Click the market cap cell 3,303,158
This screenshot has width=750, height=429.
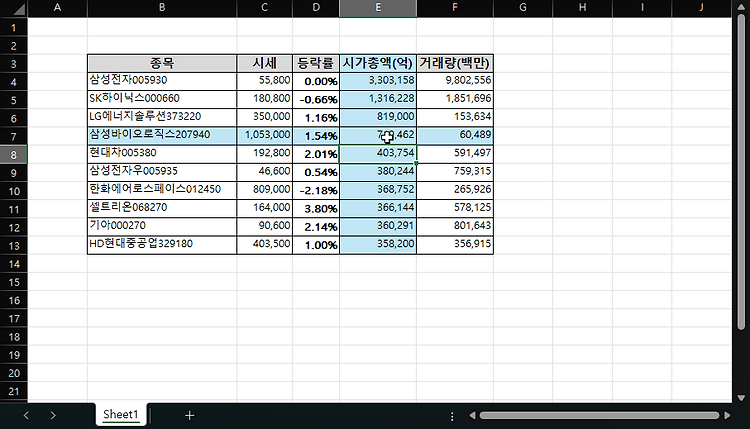[378, 81]
